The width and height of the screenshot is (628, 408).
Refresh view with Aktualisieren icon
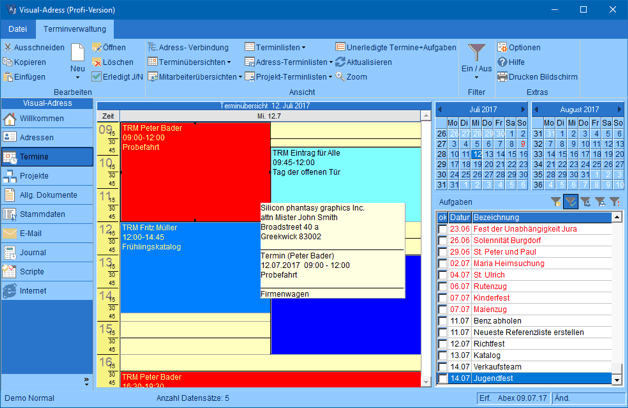point(340,62)
